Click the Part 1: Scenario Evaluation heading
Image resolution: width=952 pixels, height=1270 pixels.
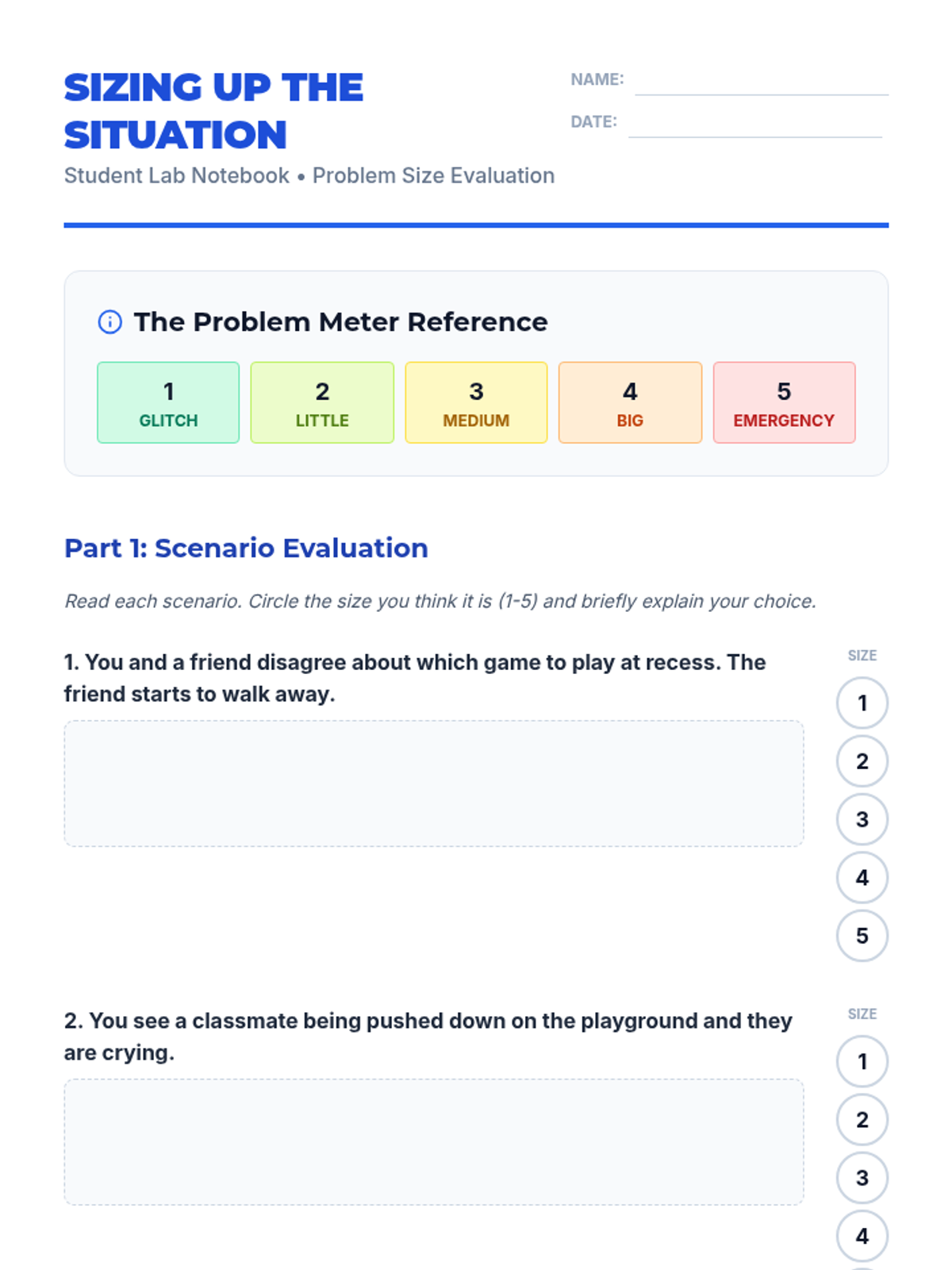pos(246,548)
